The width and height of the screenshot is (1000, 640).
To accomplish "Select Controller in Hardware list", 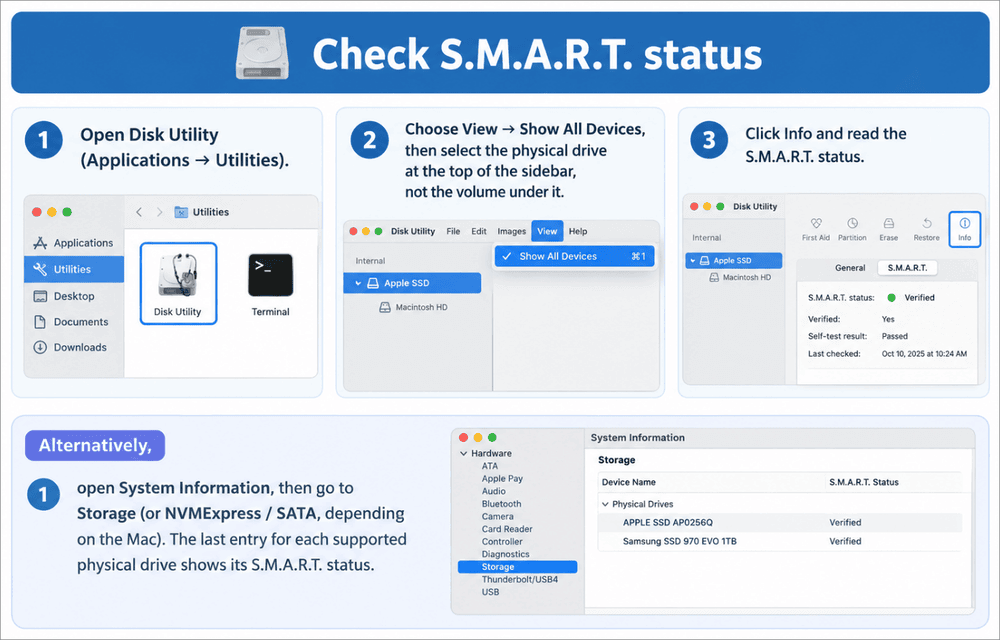I will pos(502,542).
